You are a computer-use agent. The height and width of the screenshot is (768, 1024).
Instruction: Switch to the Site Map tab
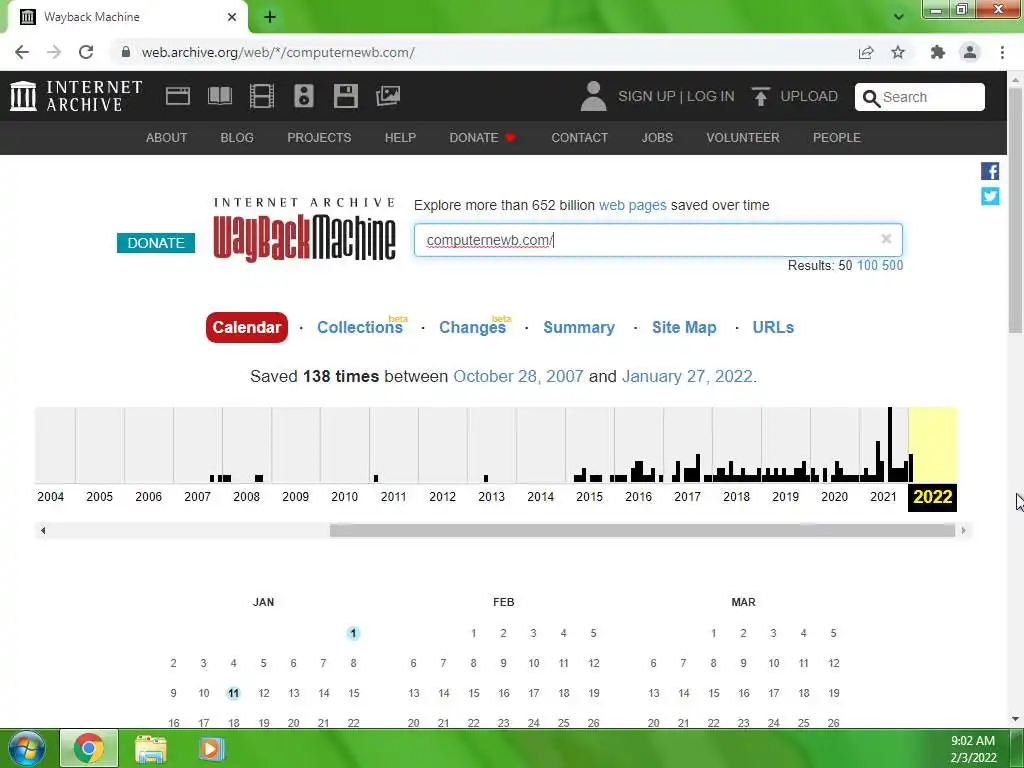click(x=684, y=327)
